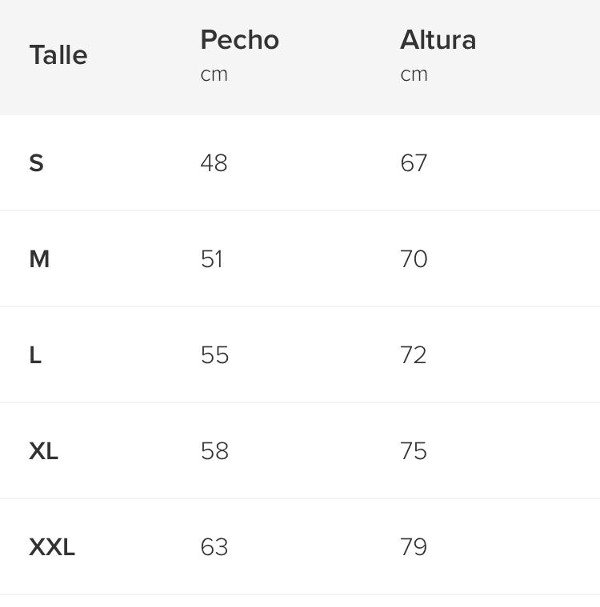
Task: Click the Pecho value 48
Action: [214, 163]
